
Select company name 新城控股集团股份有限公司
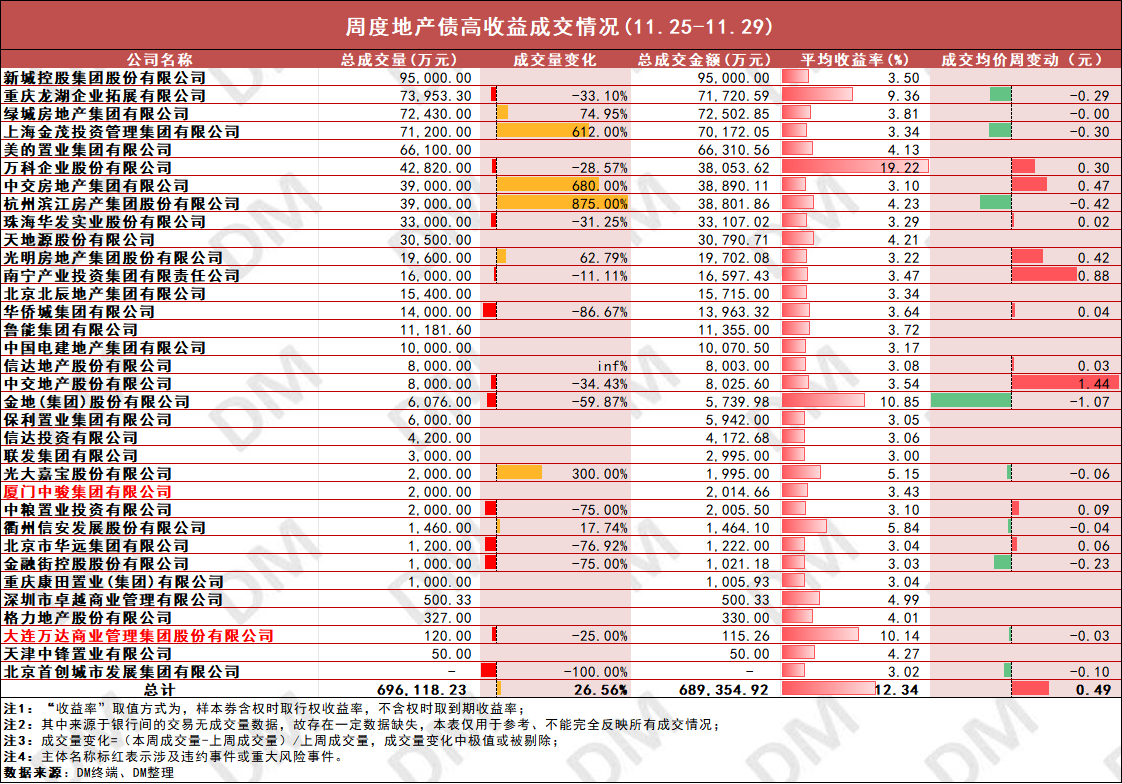(104, 77)
